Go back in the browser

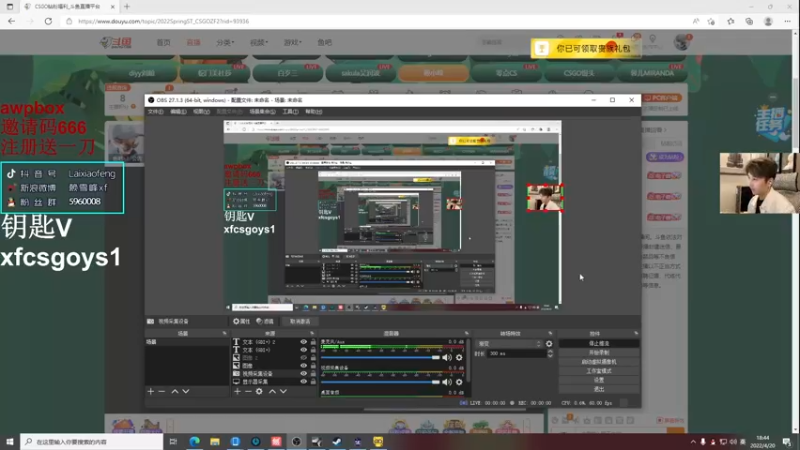coord(12,21)
